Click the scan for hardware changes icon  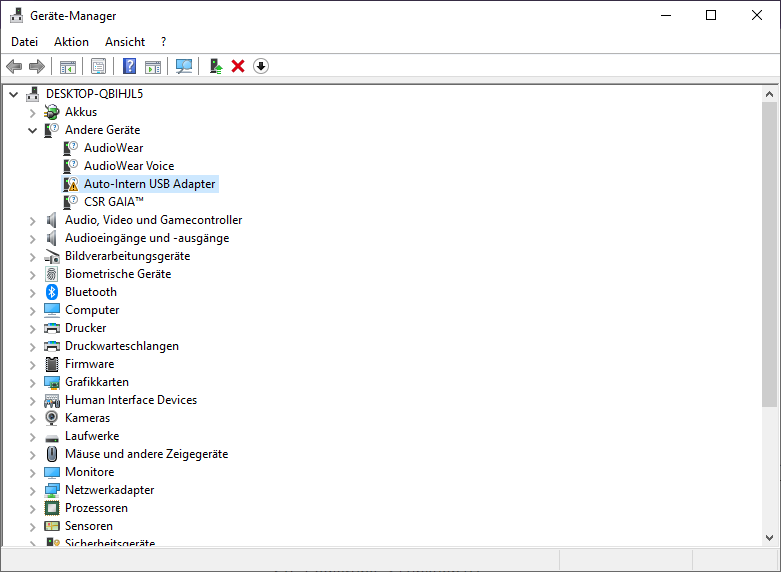pyautogui.click(x=184, y=66)
